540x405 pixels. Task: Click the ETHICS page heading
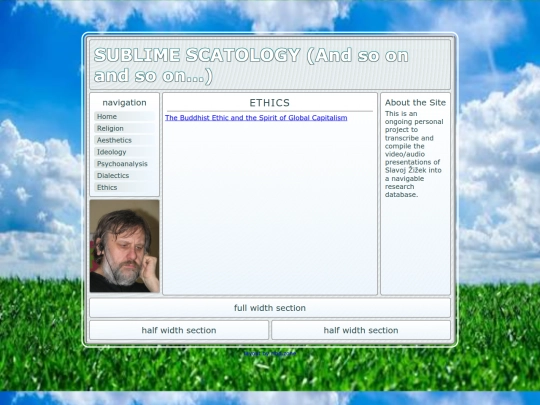click(x=270, y=103)
